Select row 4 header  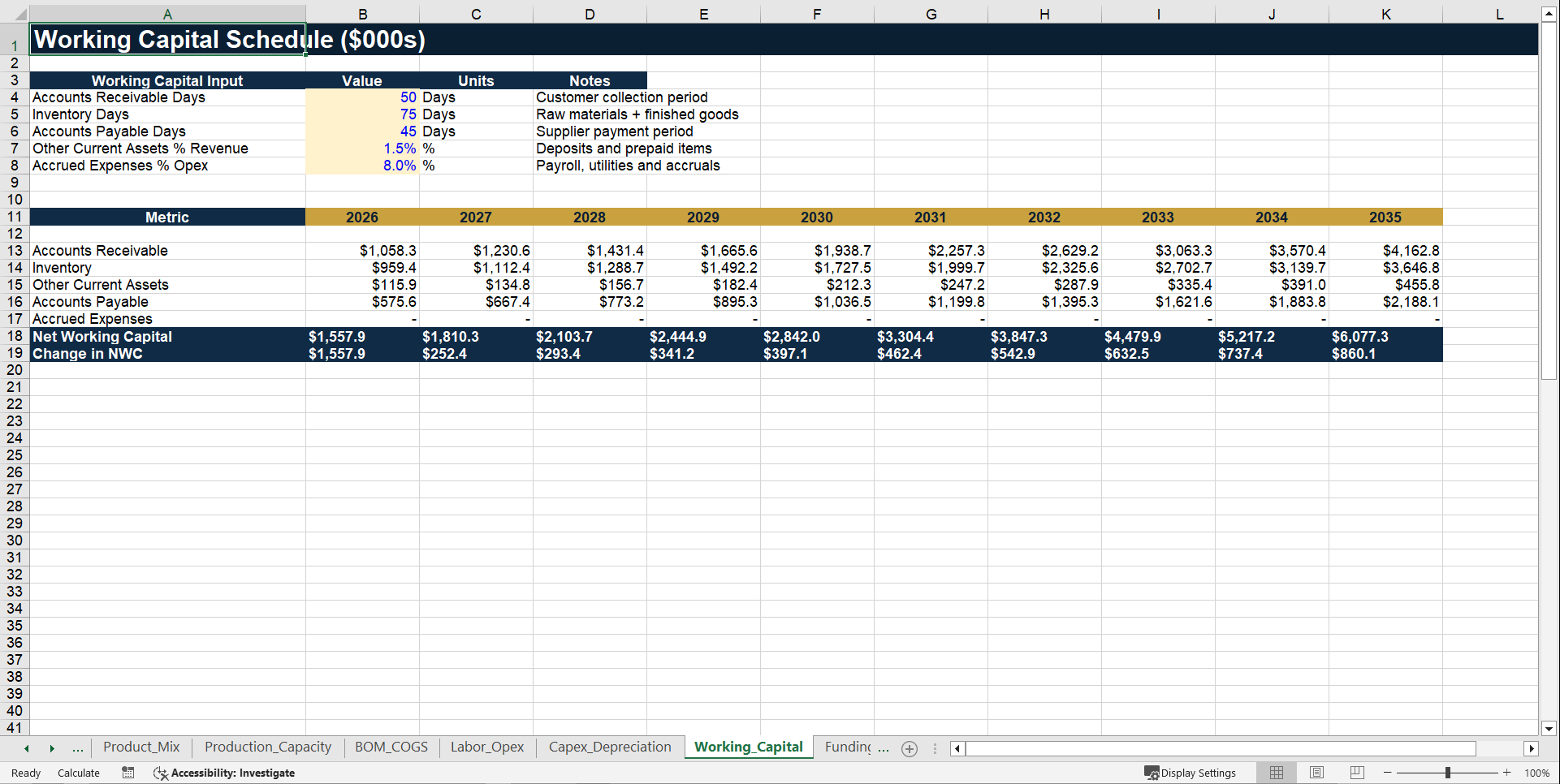pyautogui.click(x=15, y=97)
